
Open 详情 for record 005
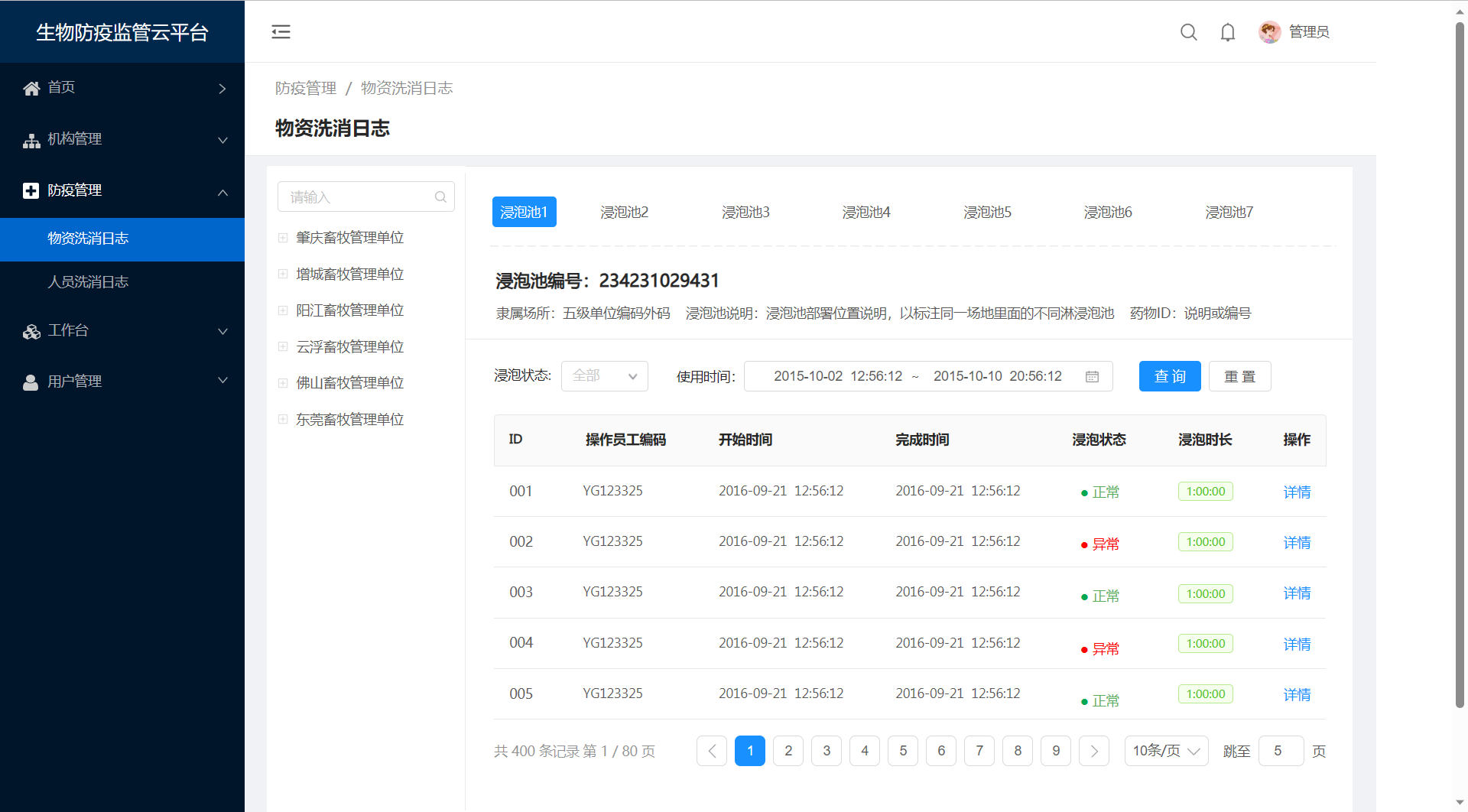[1297, 695]
